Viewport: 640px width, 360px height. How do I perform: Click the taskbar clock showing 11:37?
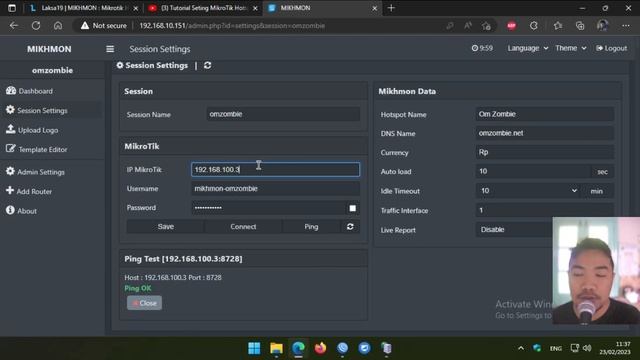(615, 348)
